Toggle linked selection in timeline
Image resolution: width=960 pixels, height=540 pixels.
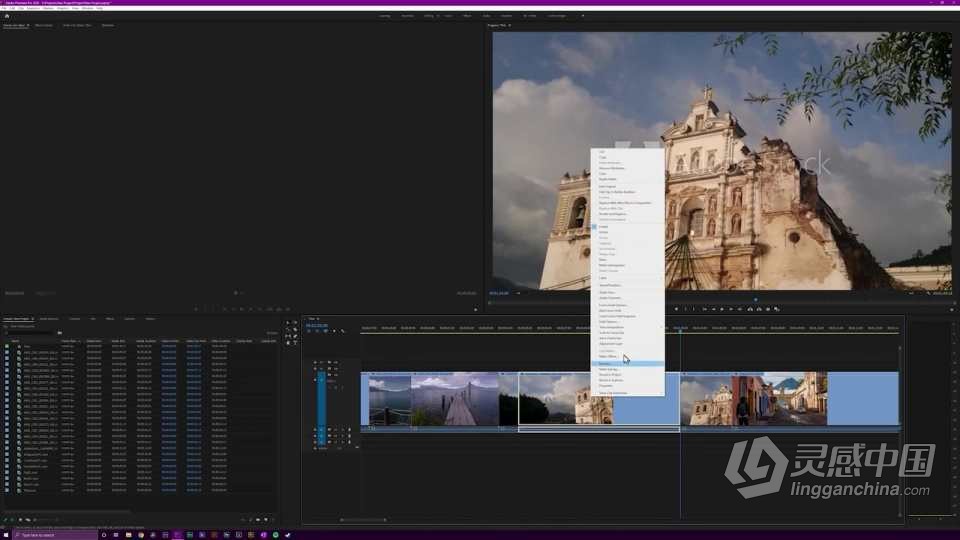tap(325, 331)
